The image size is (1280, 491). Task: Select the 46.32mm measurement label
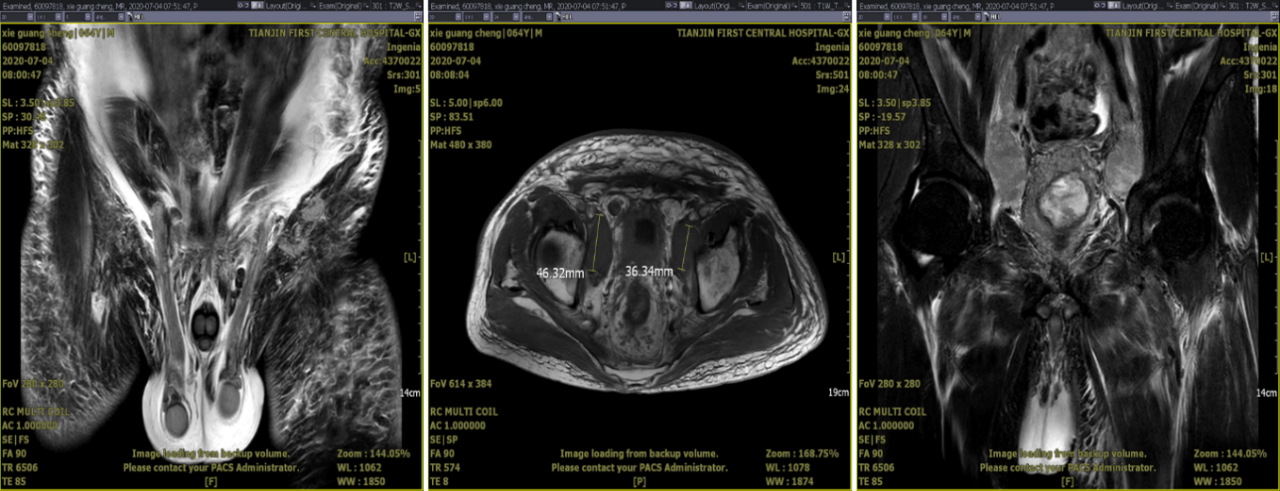click(560, 272)
